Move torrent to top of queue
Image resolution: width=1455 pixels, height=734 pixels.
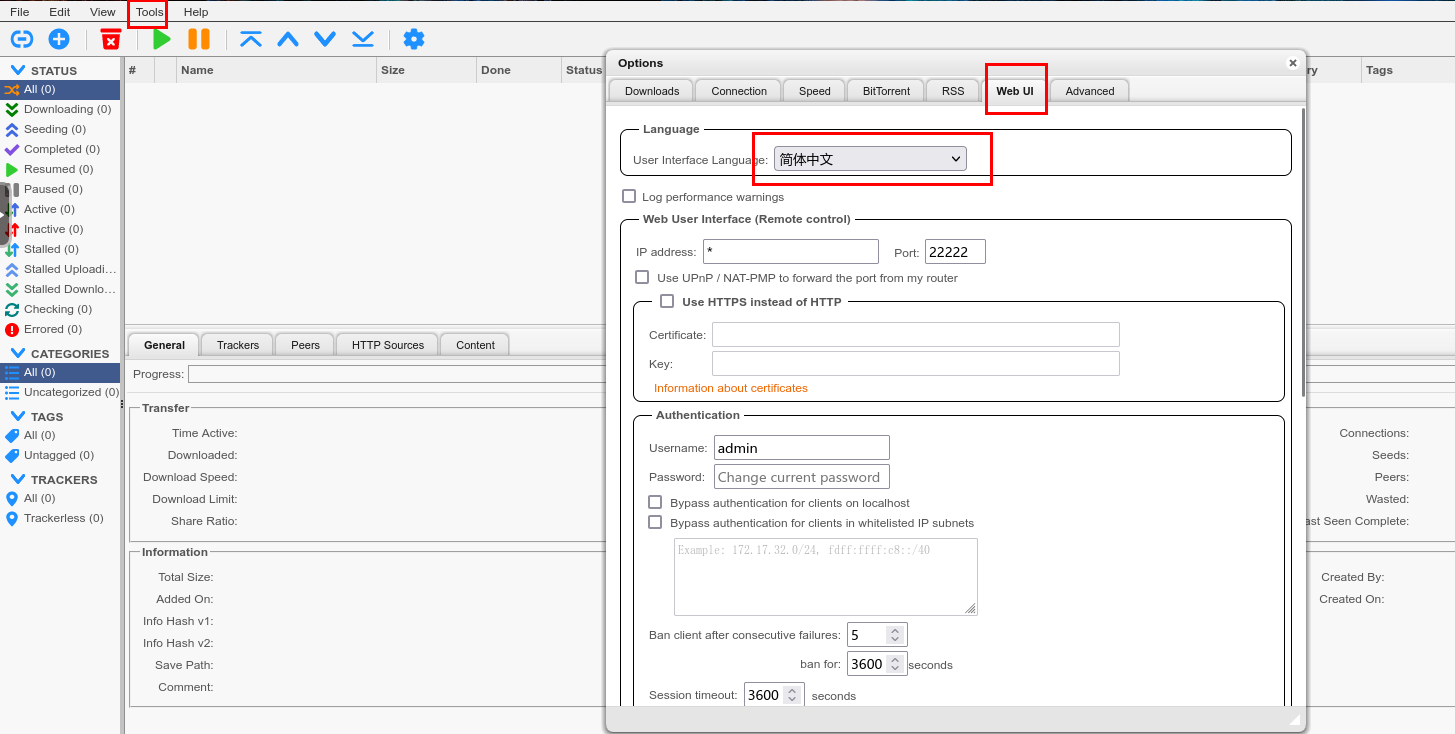251,39
